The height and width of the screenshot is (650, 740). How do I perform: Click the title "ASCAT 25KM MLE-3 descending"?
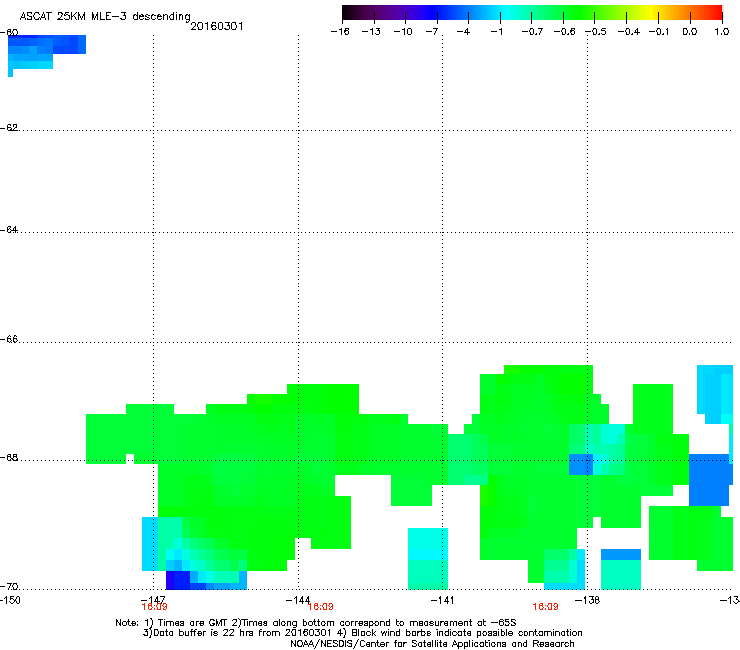[x=105, y=16]
